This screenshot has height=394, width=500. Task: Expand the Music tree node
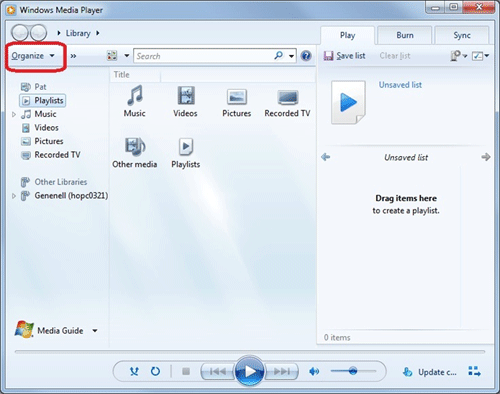point(14,114)
